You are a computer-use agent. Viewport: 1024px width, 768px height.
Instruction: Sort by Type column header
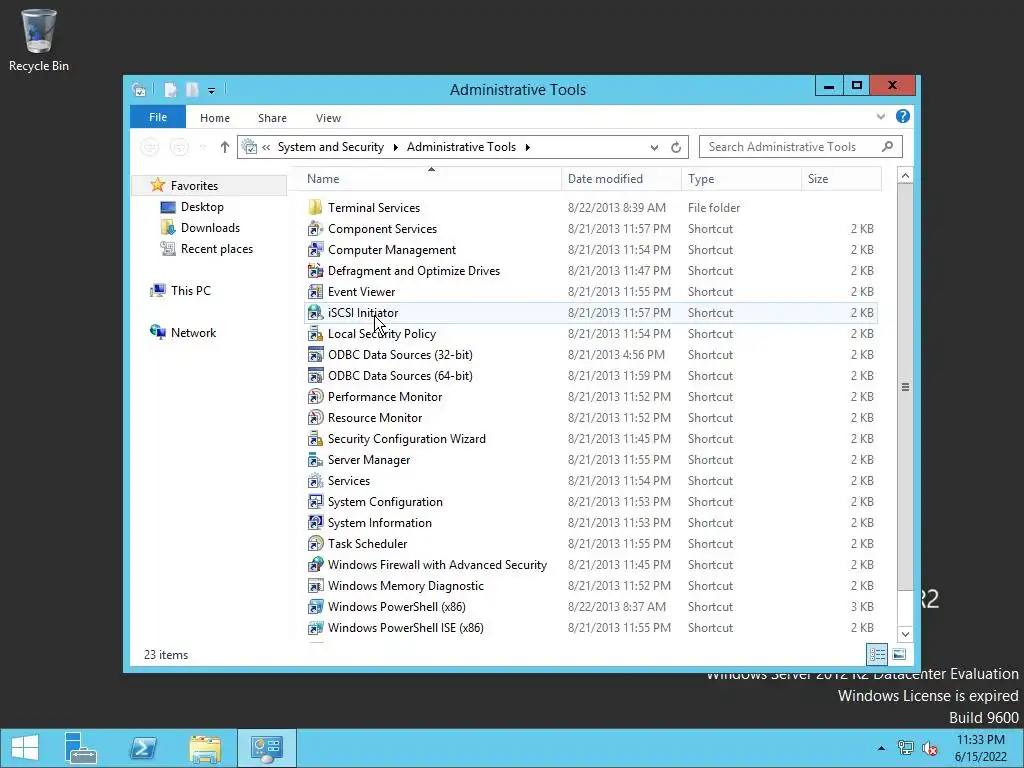click(x=741, y=179)
